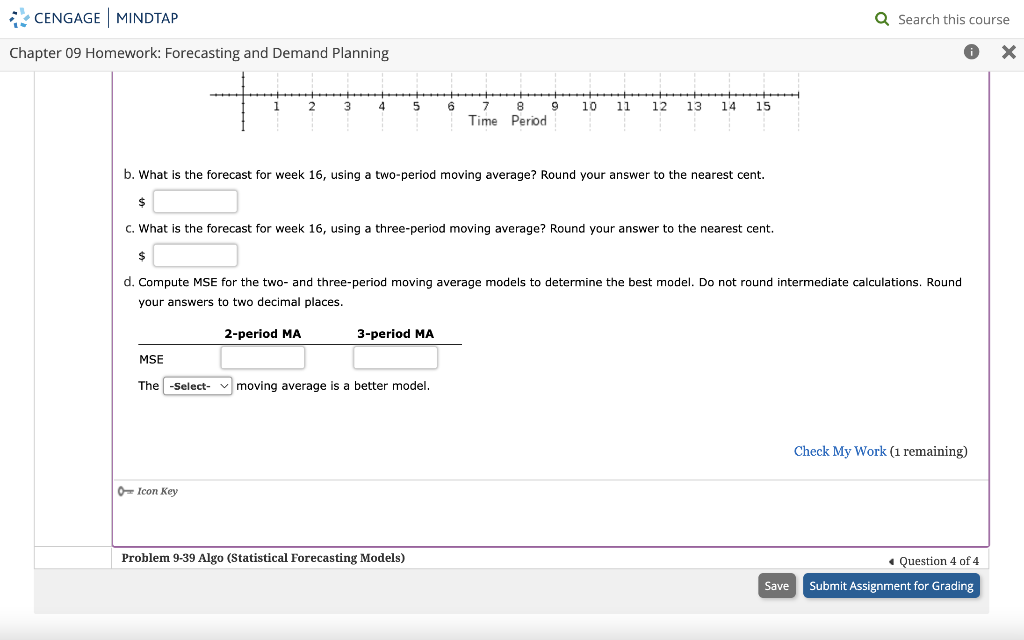Screen dimensions: 1024x640
Task: Click the Cengage spiral logo icon
Action: (19, 18)
